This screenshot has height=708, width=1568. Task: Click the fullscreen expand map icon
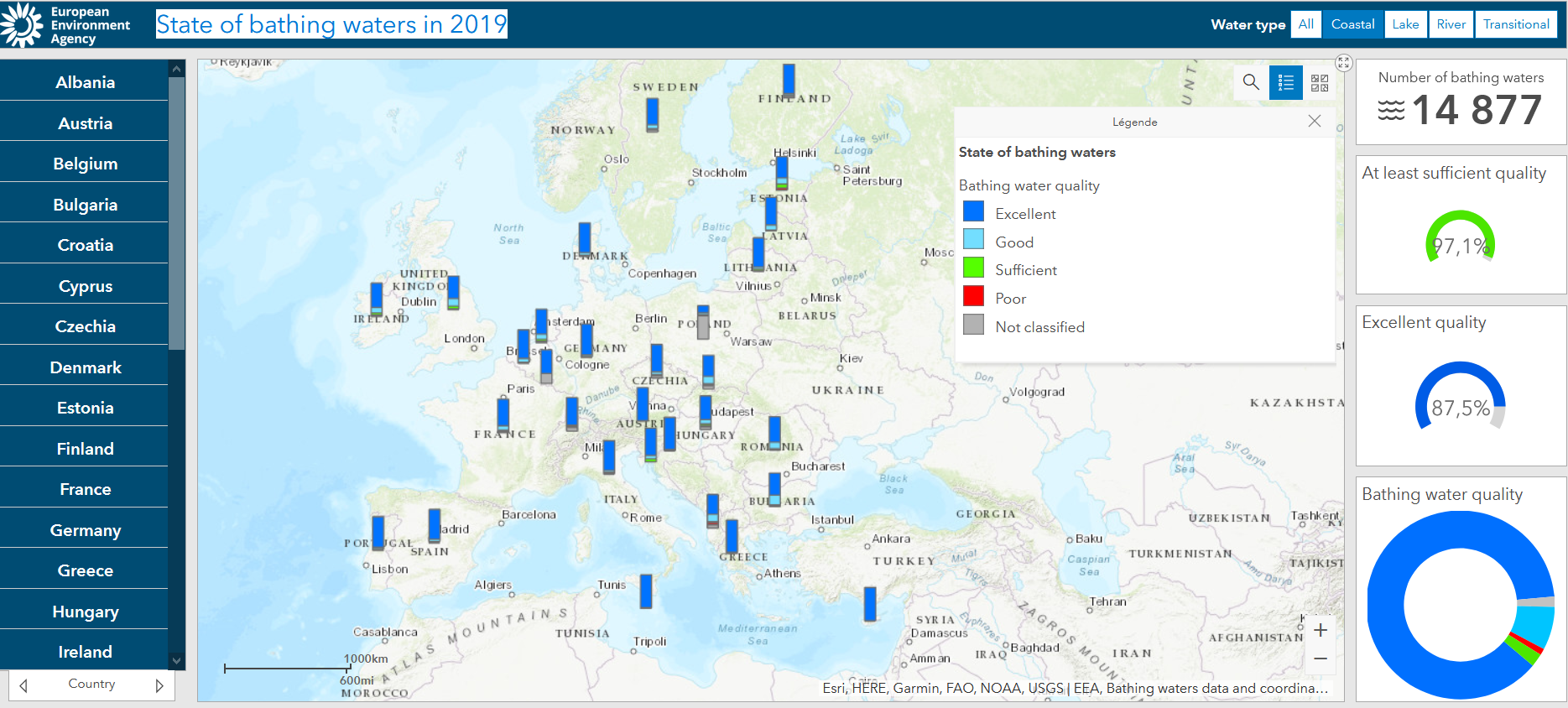(x=1344, y=63)
